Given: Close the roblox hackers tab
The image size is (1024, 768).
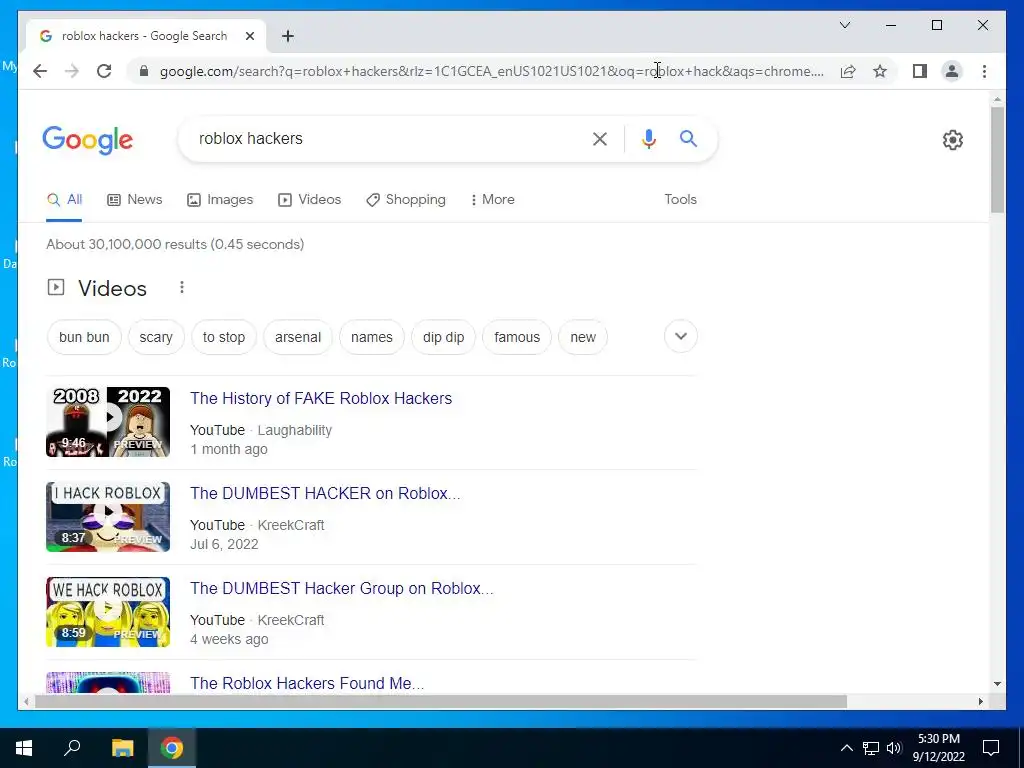Looking at the screenshot, I should [x=249, y=36].
